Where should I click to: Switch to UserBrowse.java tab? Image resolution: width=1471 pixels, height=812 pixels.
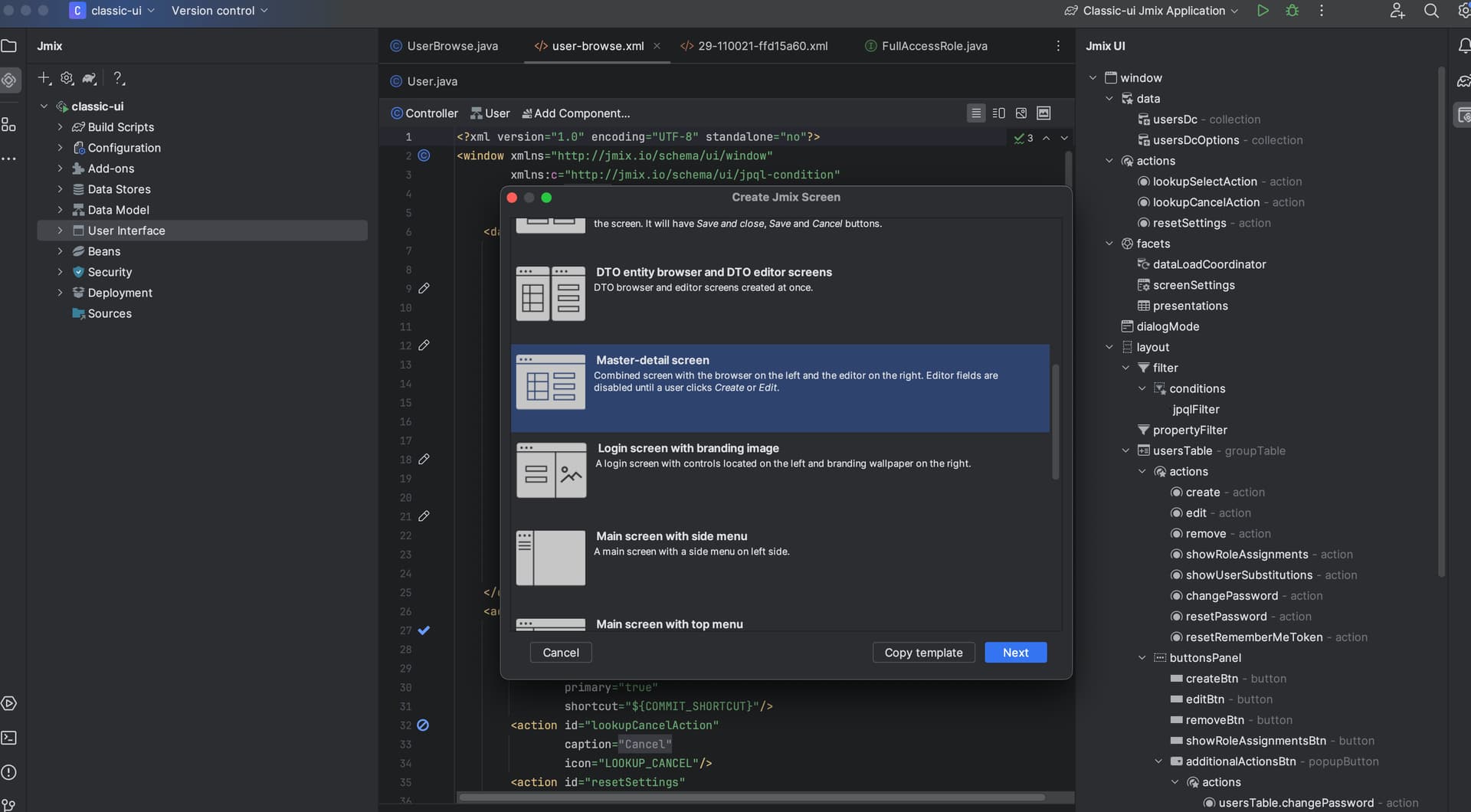[x=444, y=46]
